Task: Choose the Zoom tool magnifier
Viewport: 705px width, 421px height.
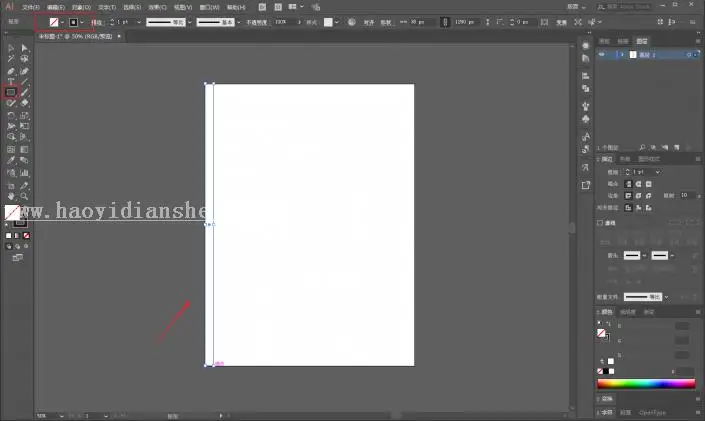Action: (x=24, y=196)
